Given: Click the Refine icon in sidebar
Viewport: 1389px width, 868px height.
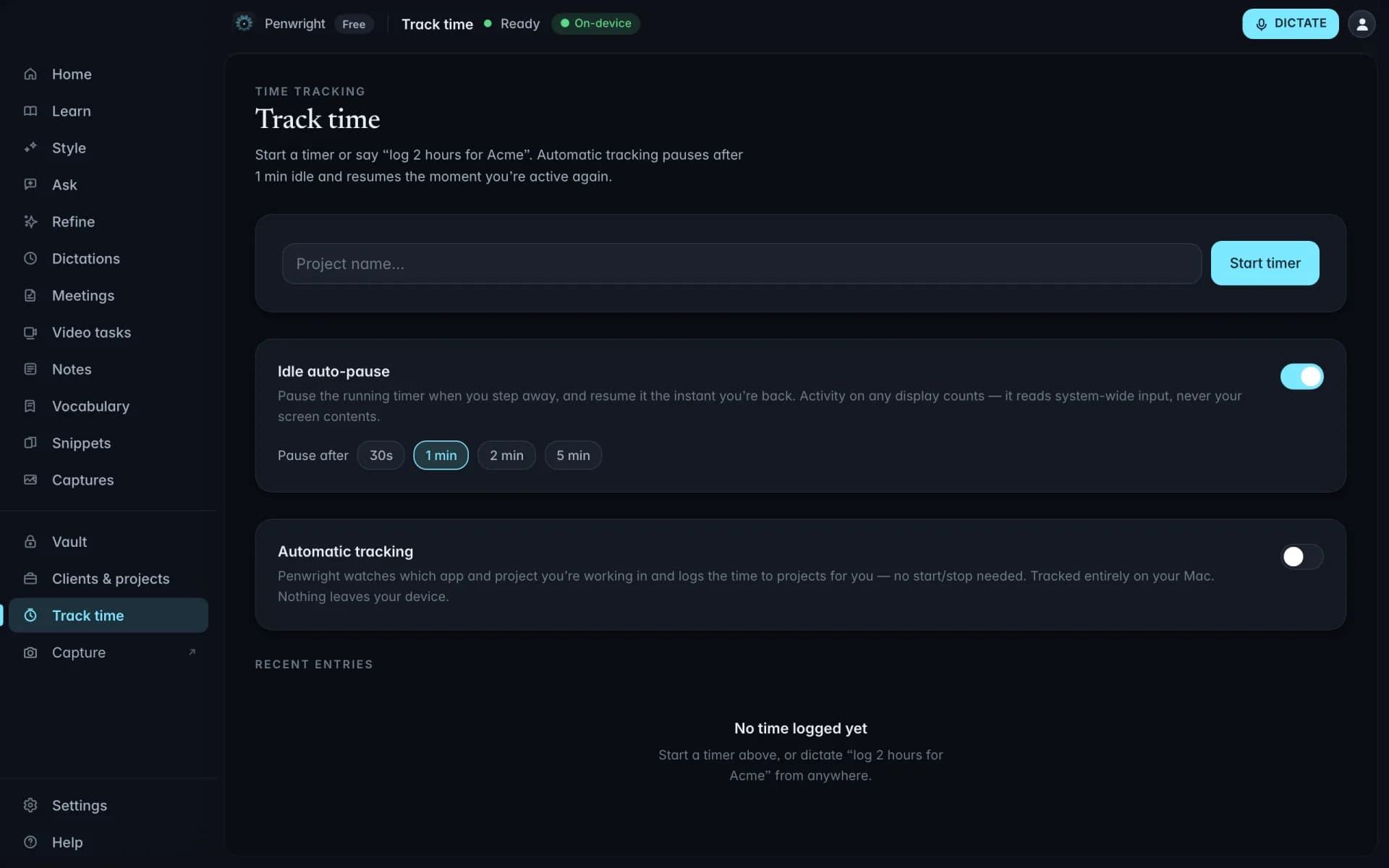Looking at the screenshot, I should [x=30, y=221].
